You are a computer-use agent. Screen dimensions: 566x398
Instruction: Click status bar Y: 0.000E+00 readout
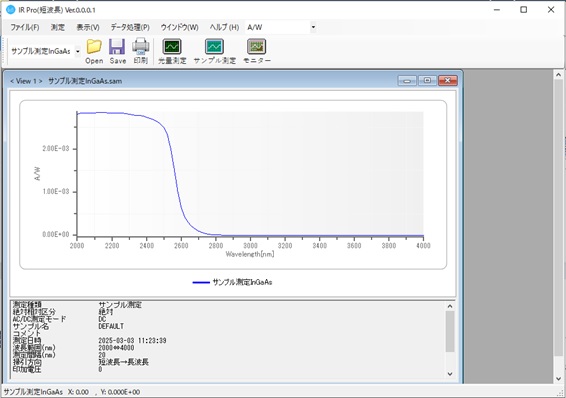[121, 392]
